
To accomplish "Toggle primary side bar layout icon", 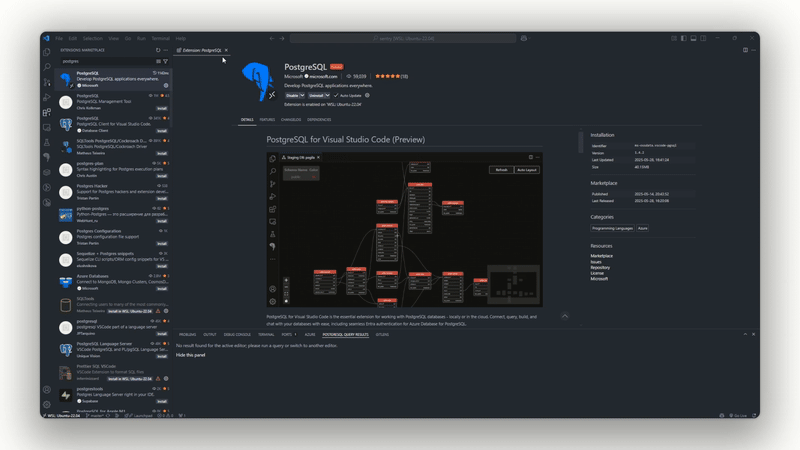I will (684, 38).
